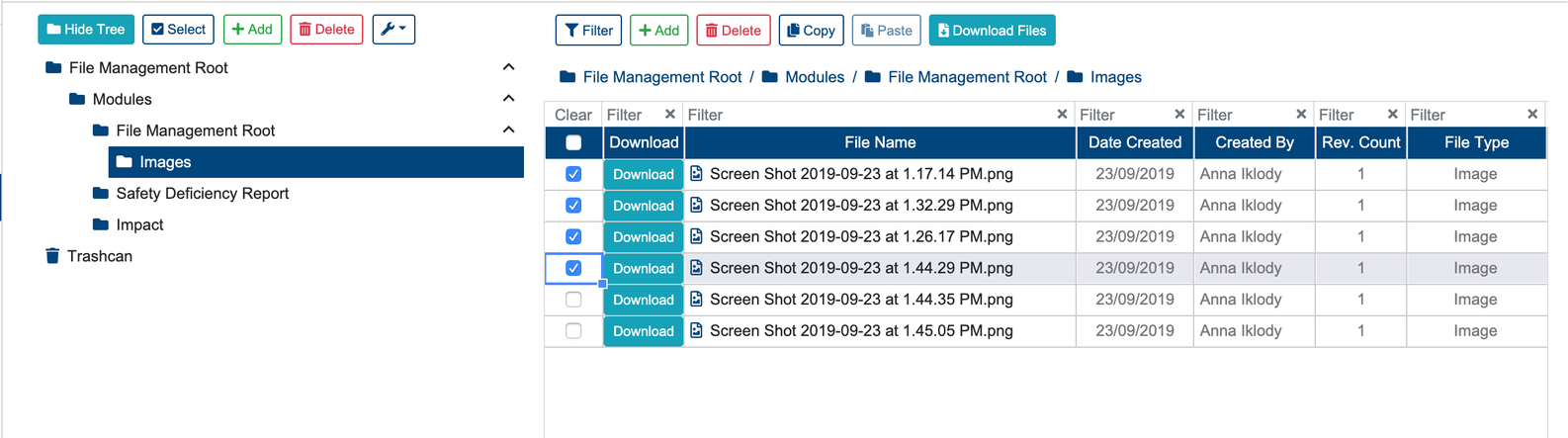
Task: Click file icon of 1.45.05 PM screenshot
Action: click(696, 331)
